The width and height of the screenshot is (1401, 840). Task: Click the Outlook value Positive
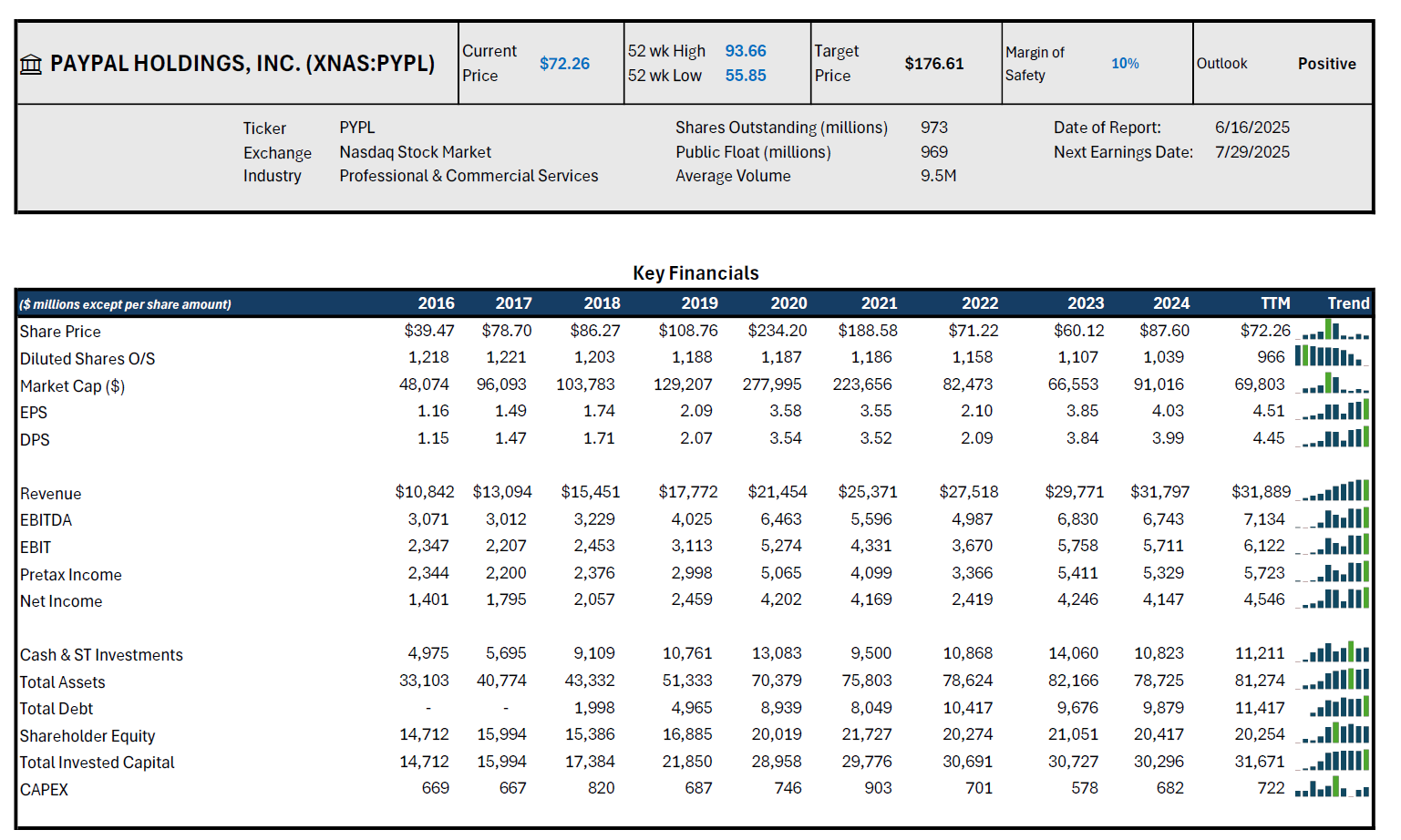pos(1327,64)
